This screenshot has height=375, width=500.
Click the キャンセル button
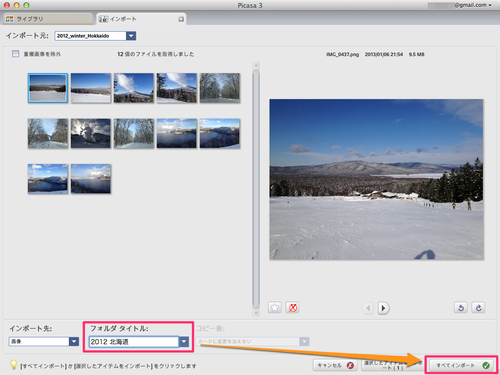click(335, 365)
